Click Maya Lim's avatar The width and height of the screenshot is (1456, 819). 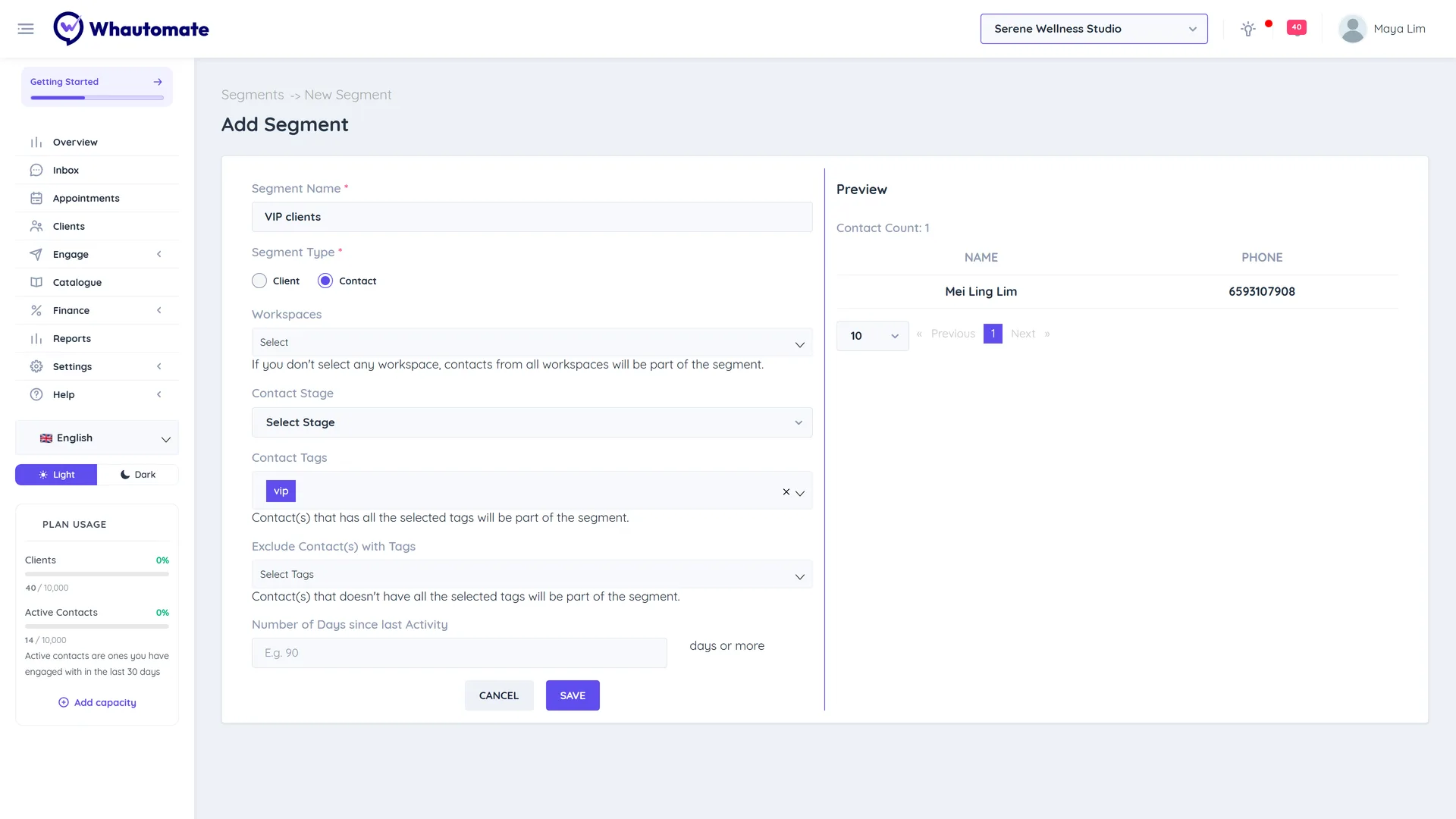(x=1352, y=29)
